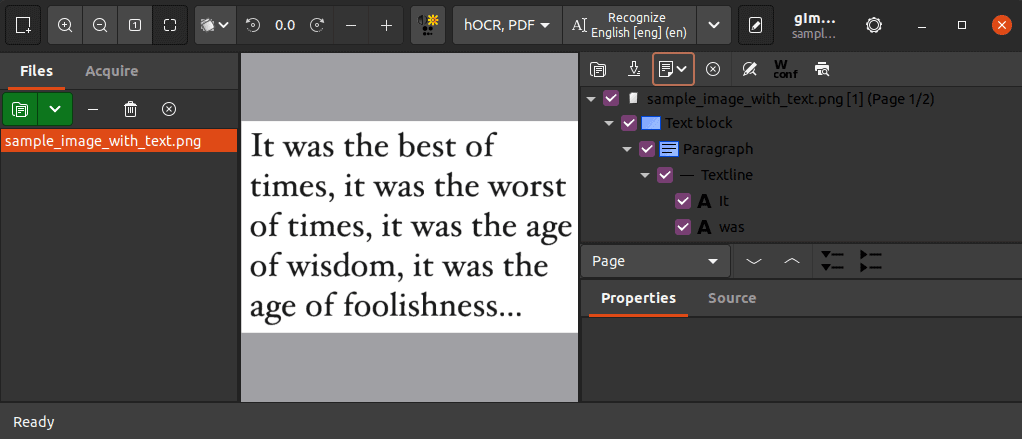Viewport: 1022px width, 439px height.
Task: Uncheck the Paragraph checkbox
Action: (647, 150)
